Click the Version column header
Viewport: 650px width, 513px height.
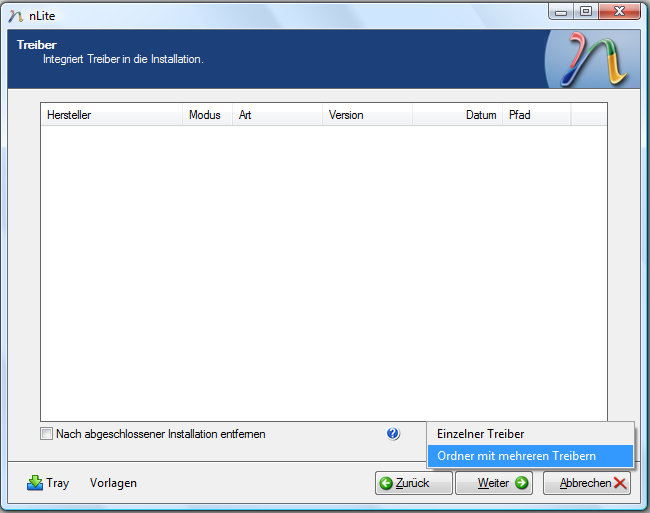[367, 115]
